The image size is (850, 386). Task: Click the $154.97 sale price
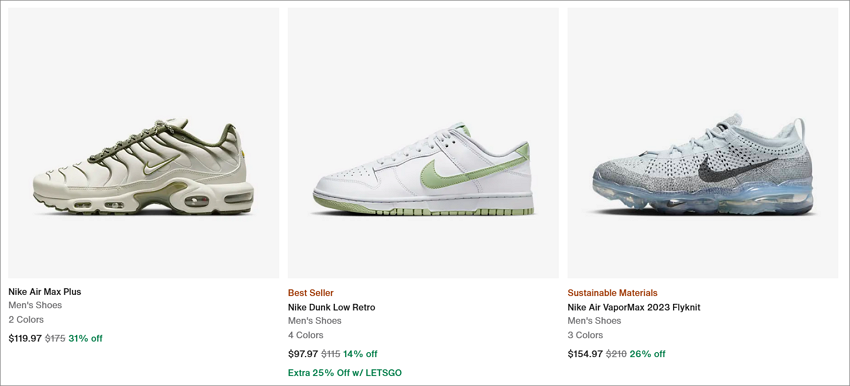pos(585,354)
